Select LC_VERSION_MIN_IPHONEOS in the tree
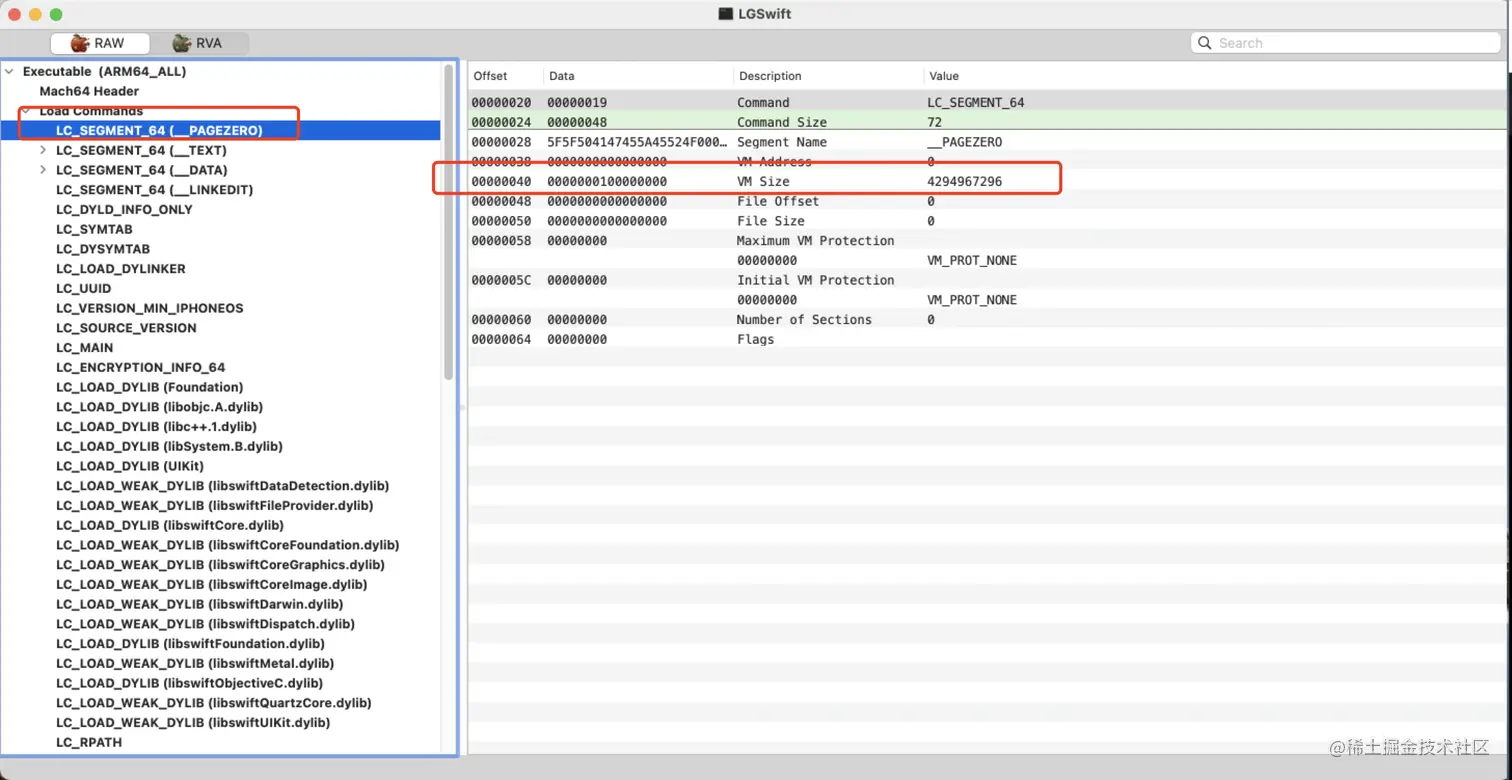 tap(150, 308)
